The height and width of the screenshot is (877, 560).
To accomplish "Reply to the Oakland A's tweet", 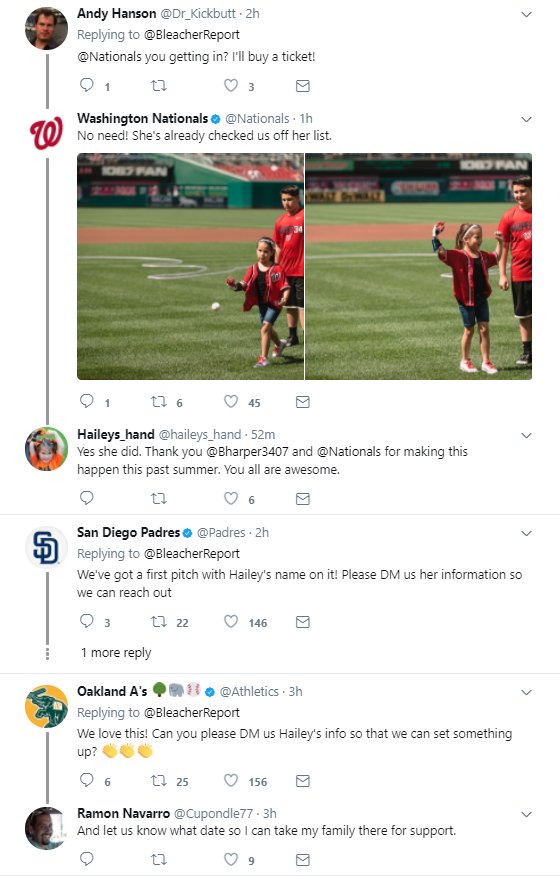I will click(x=87, y=780).
